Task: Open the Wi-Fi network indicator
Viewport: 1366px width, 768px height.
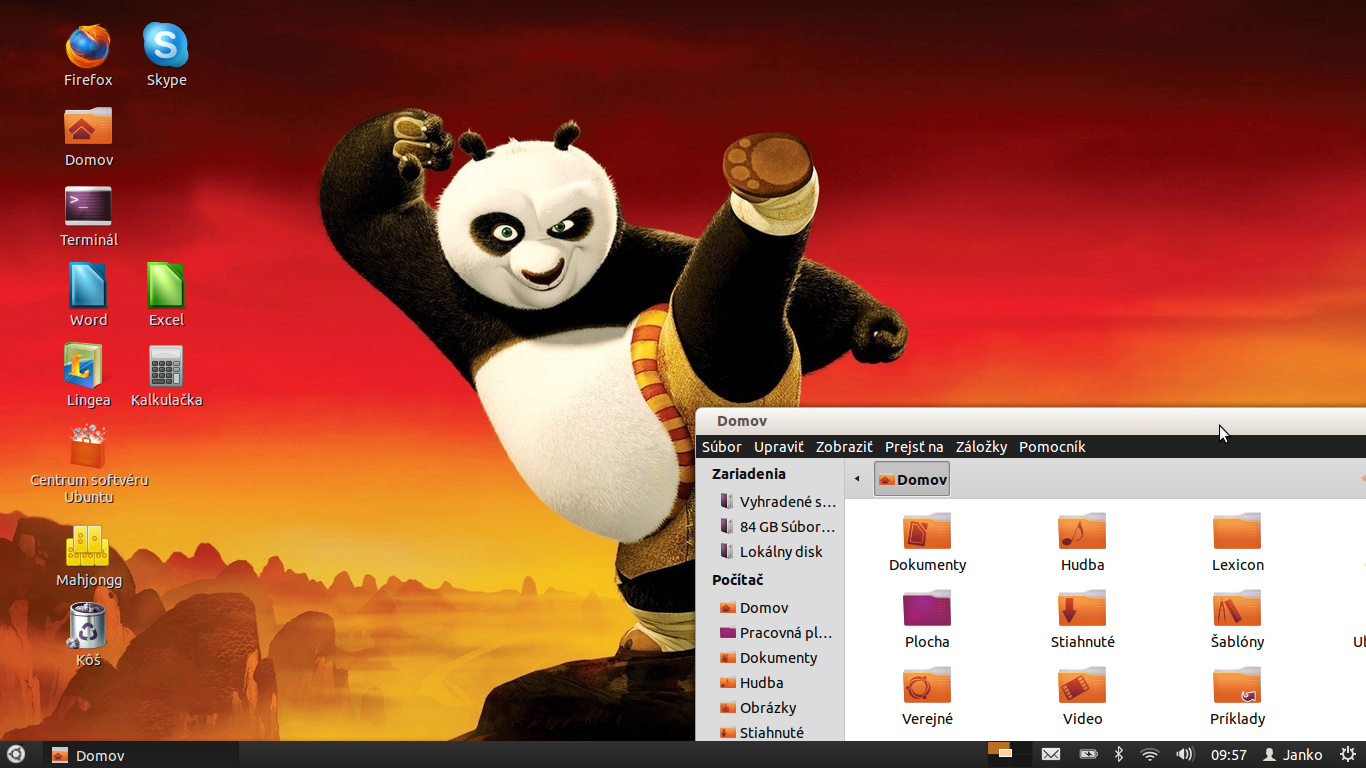Action: (x=1150, y=754)
